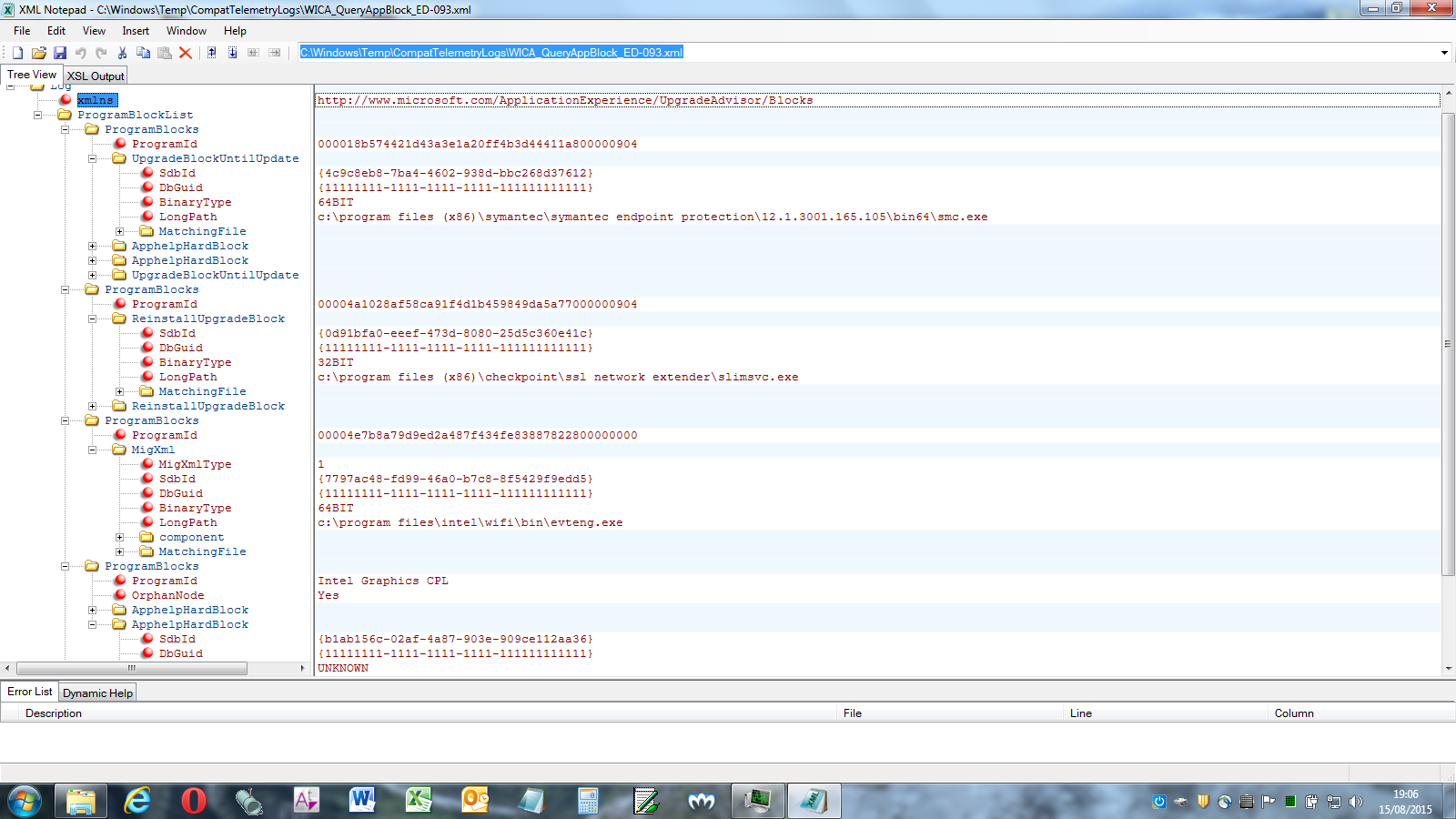
Task: Collapse the ProgramBlockList tree node
Action: point(37,116)
